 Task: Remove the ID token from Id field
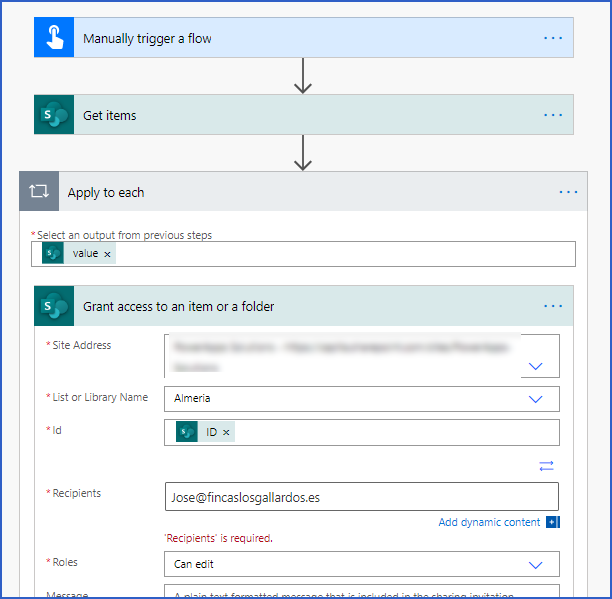[226, 432]
